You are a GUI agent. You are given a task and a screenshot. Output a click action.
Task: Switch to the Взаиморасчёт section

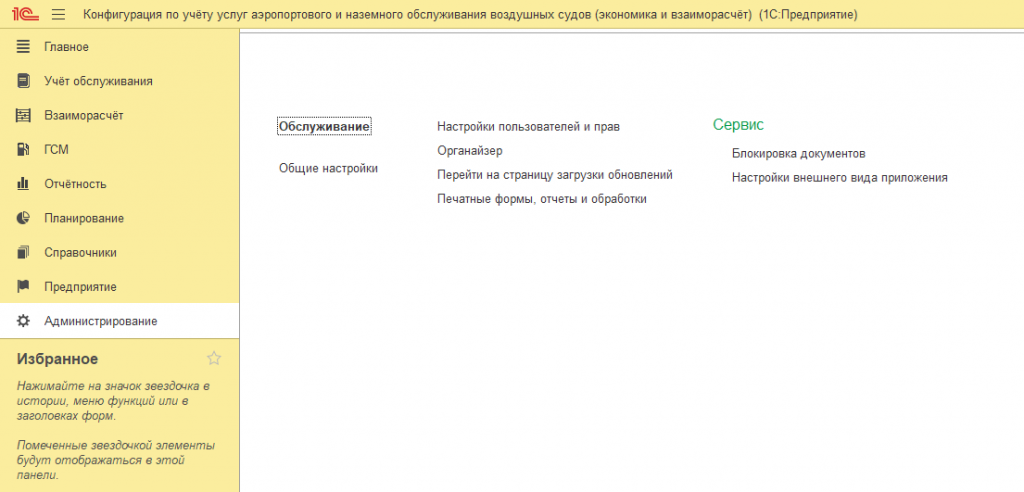[84, 116]
